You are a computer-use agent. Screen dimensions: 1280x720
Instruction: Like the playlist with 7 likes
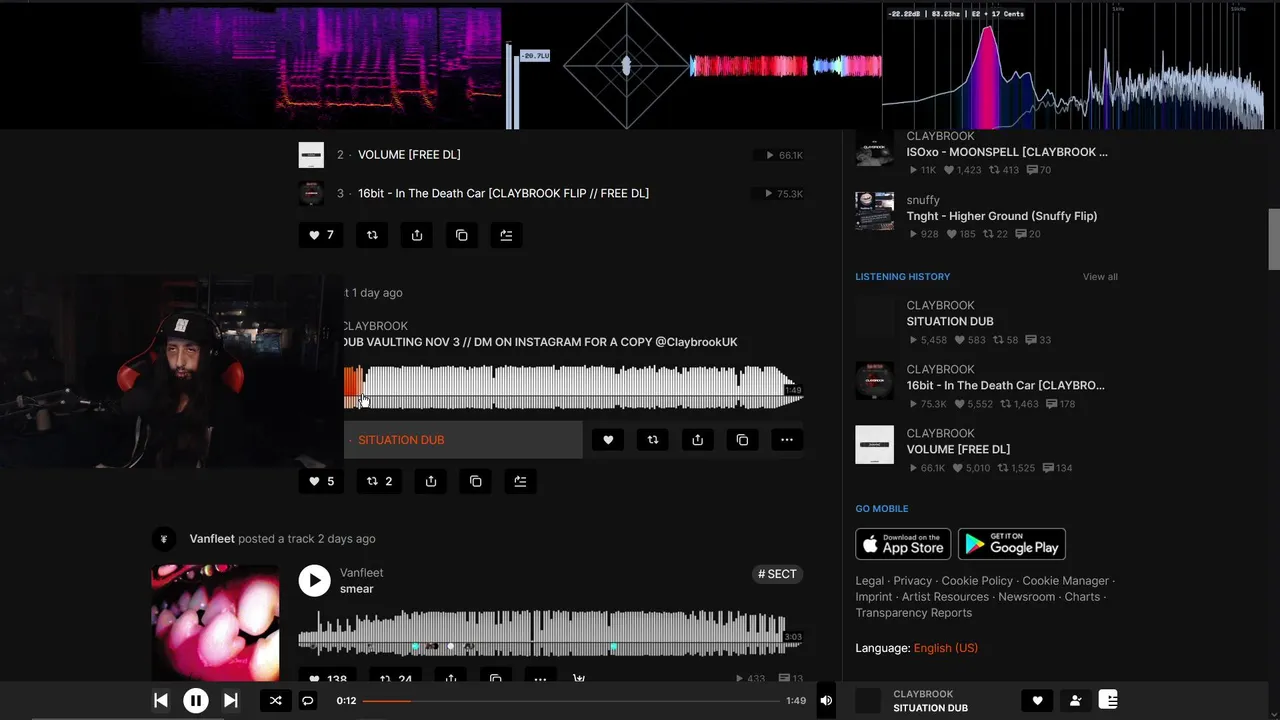click(x=321, y=235)
